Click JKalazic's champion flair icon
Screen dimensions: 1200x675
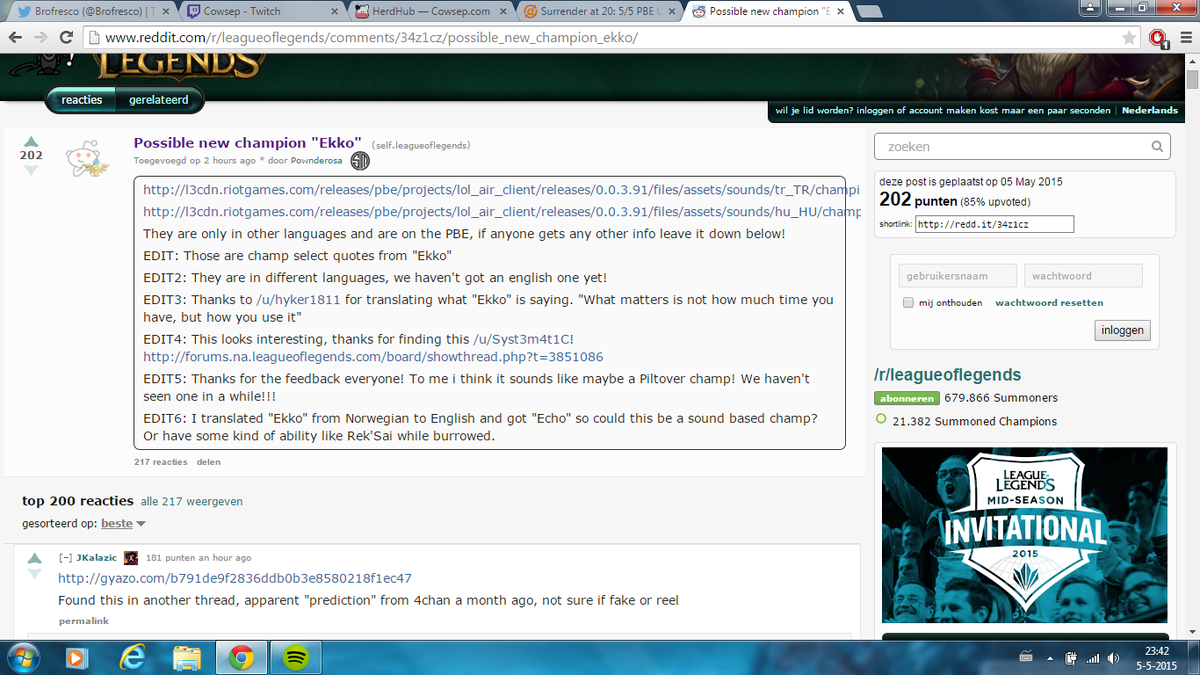131,558
